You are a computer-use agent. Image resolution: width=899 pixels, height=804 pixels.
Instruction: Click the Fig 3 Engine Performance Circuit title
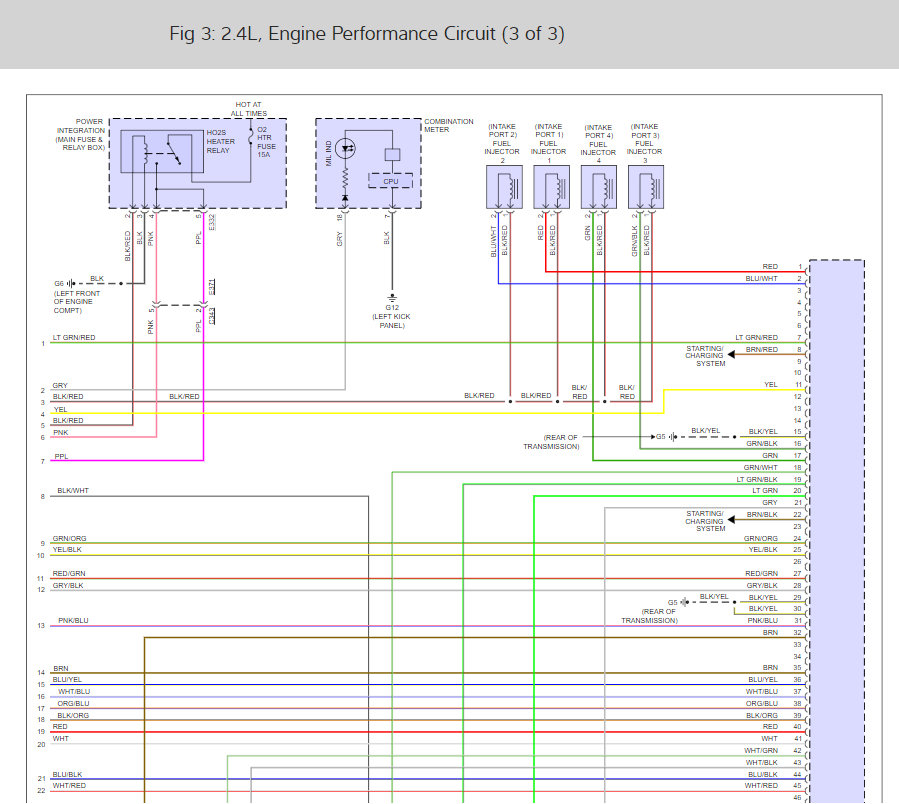[367, 34]
